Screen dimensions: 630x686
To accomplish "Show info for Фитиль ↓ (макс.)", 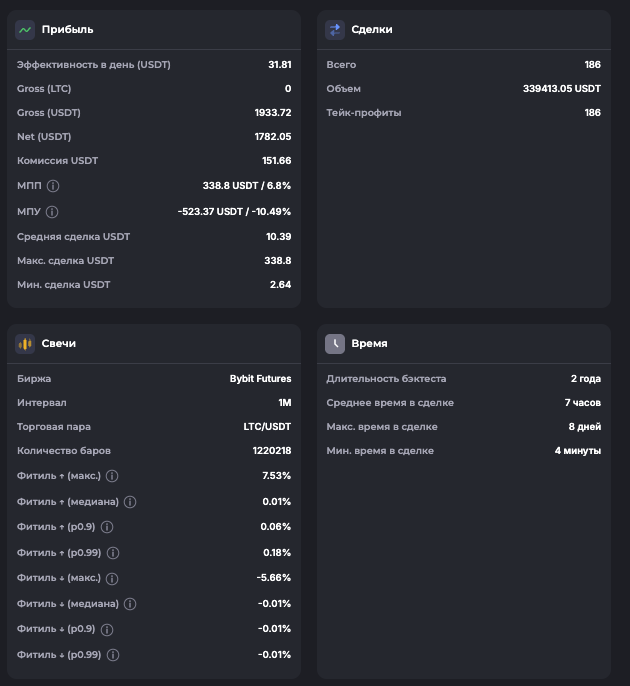I will (x=112, y=579).
